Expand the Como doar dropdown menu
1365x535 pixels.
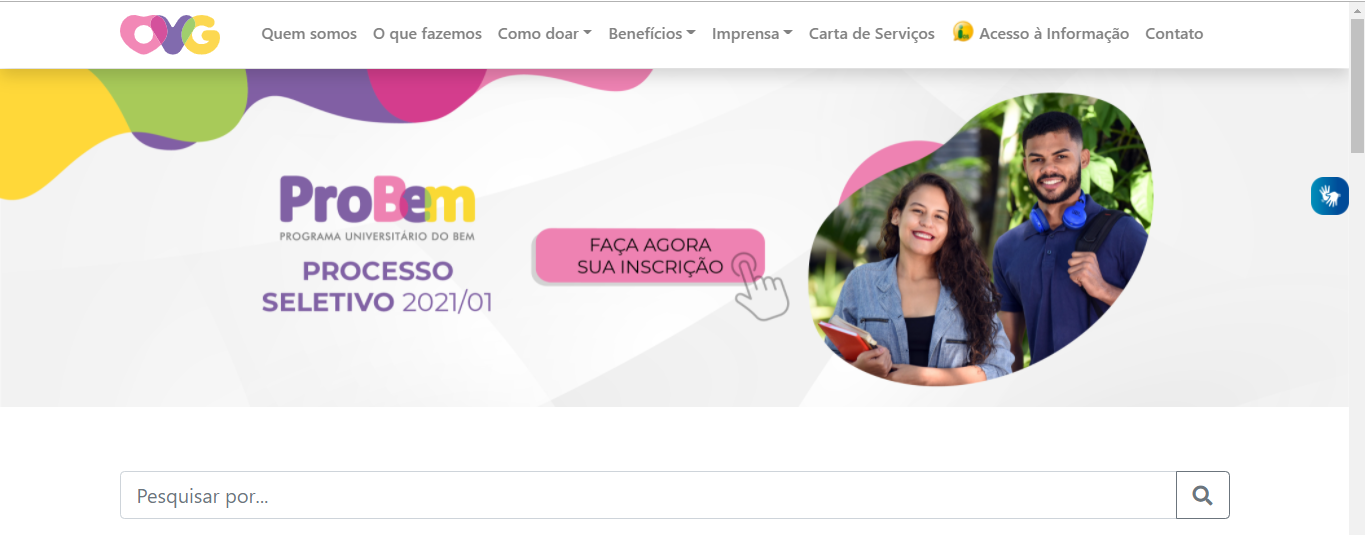click(x=545, y=33)
